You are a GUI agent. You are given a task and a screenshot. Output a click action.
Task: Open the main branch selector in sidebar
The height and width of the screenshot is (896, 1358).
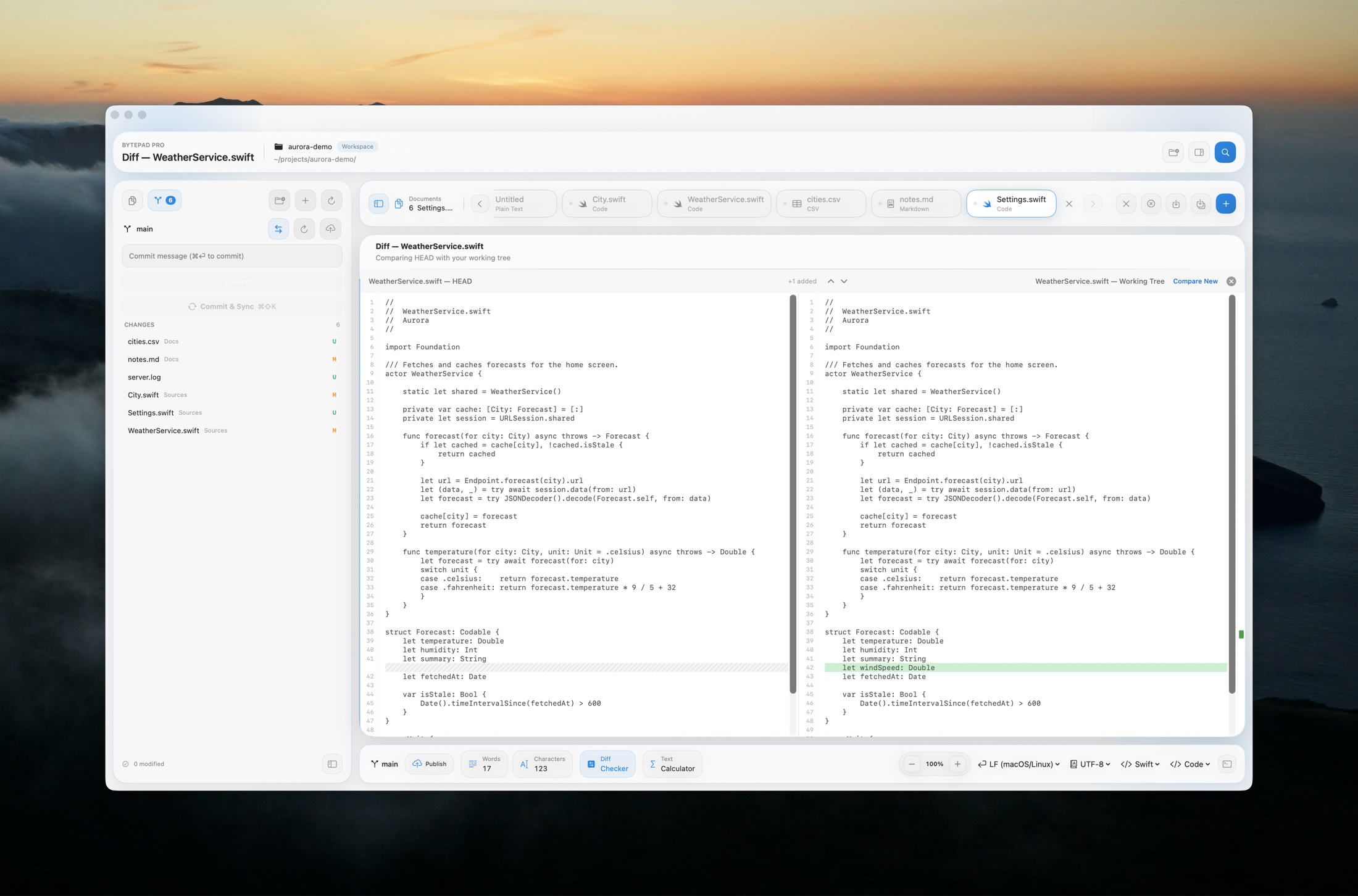coord(139,229)
